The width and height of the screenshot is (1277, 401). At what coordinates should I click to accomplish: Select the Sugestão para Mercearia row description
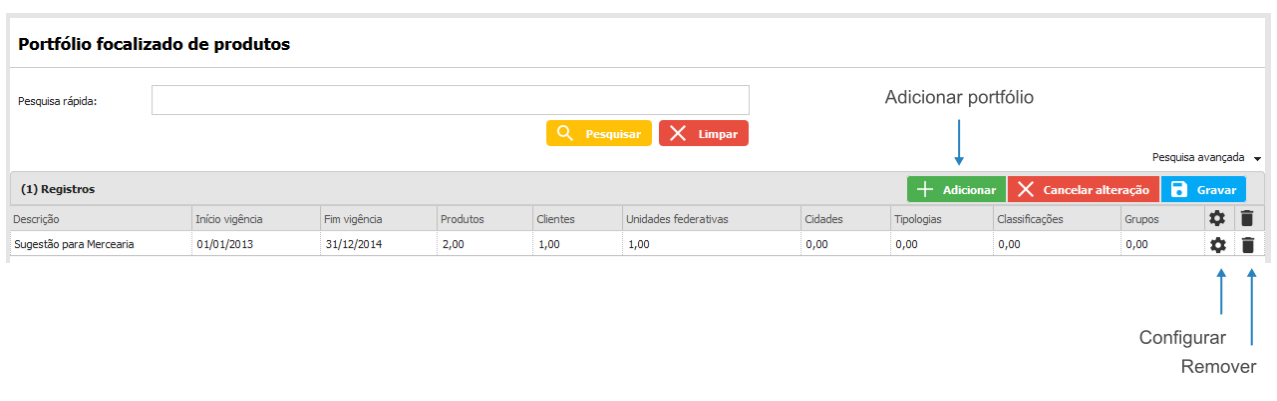[x=74, y=244]
